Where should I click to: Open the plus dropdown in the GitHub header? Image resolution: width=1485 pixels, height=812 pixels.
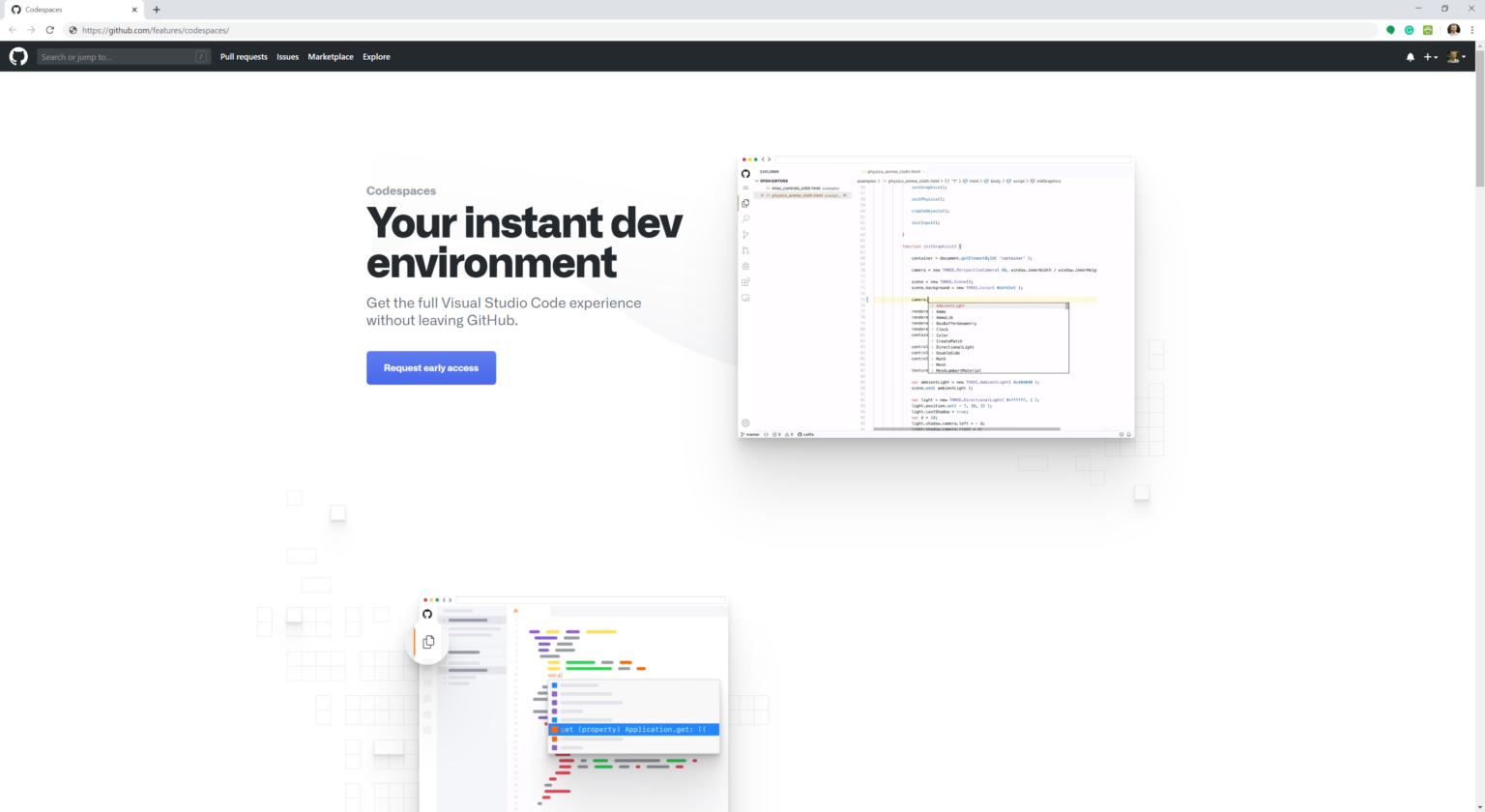click(1430, 57)
